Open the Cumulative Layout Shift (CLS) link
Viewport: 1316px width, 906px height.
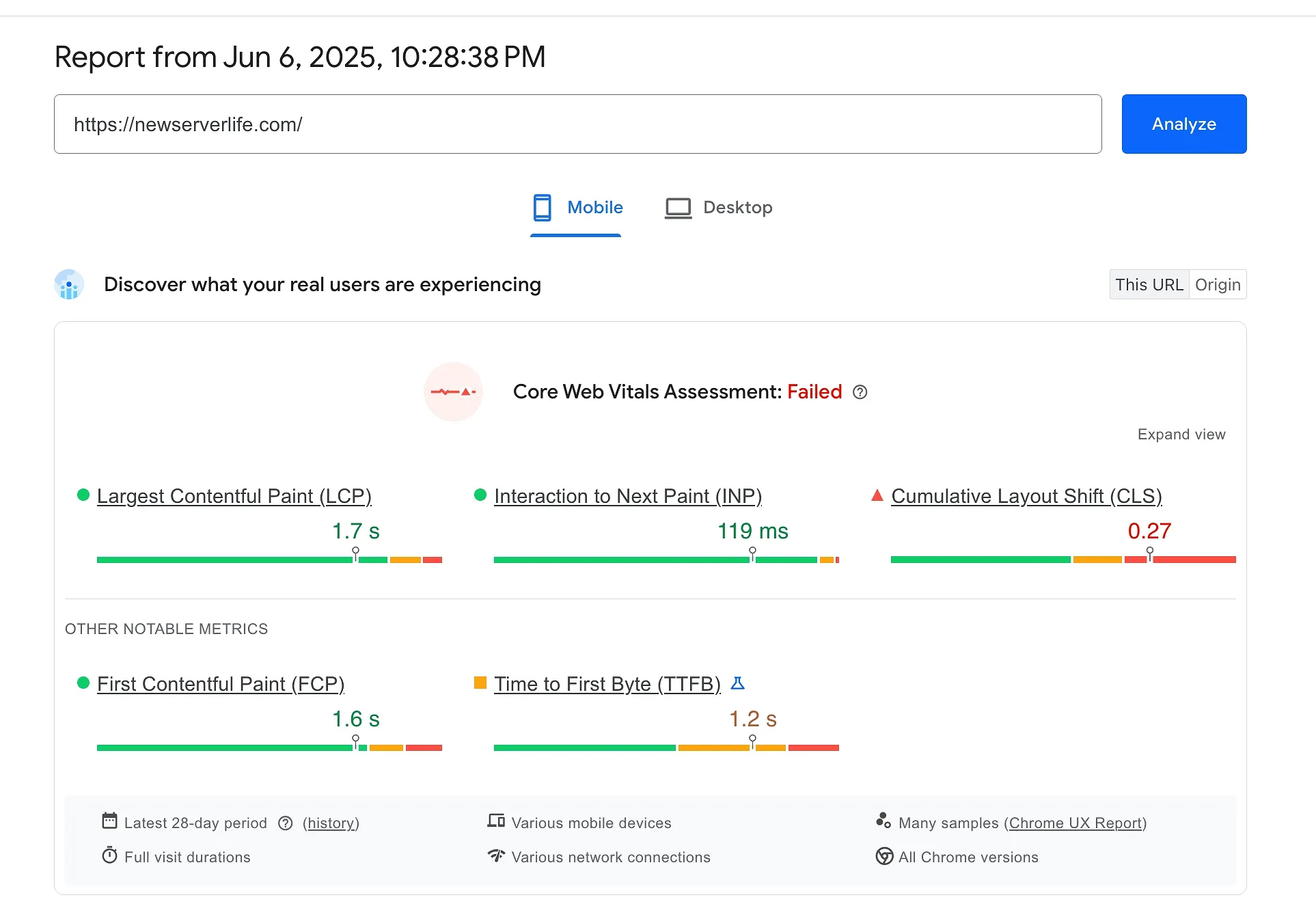1026,496
